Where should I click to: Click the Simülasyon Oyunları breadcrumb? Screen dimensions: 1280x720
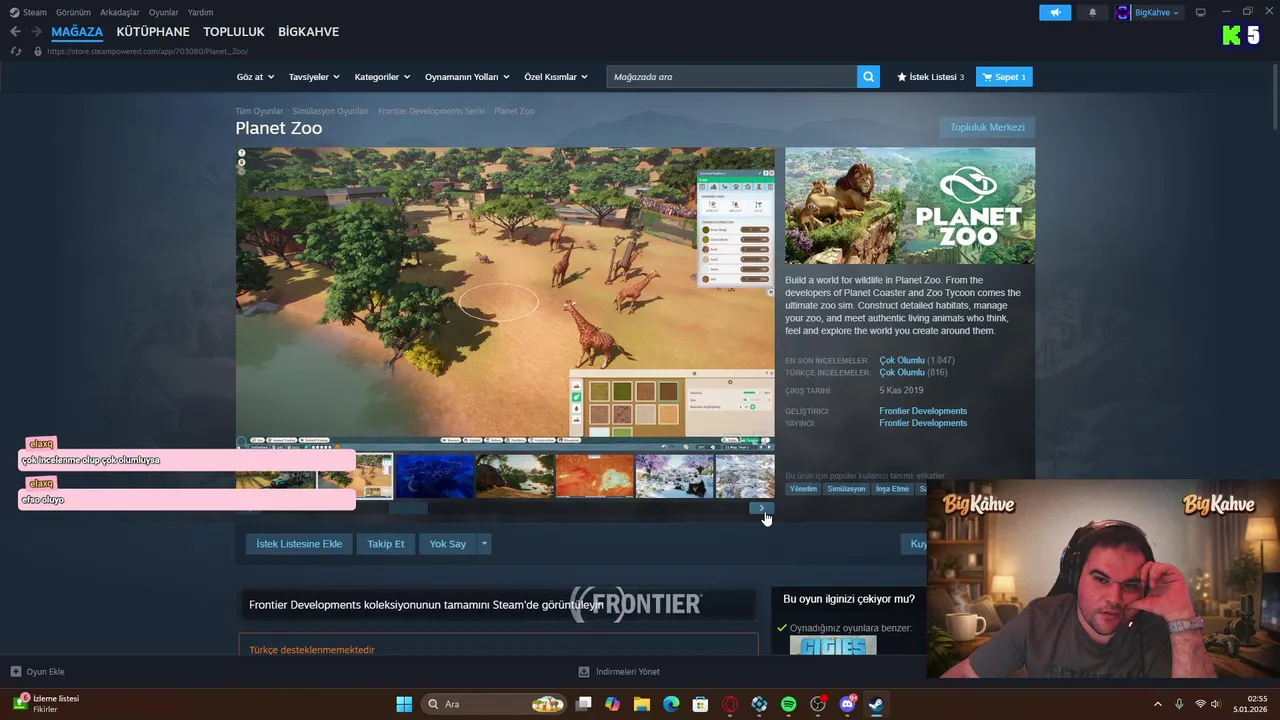click(330, 111)
